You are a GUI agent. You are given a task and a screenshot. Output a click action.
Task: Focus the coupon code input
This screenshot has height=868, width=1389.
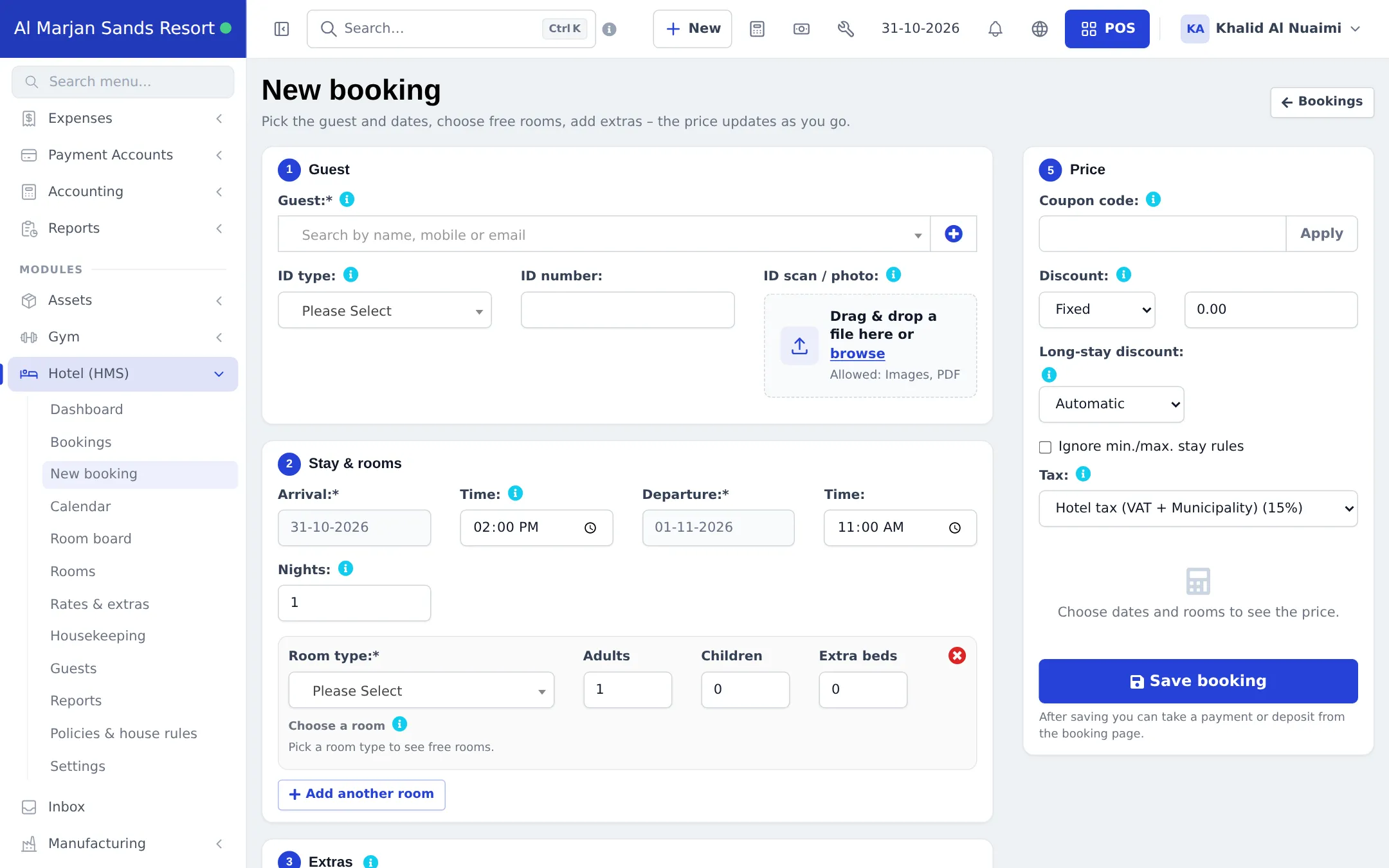click(x=1162, y=233)
